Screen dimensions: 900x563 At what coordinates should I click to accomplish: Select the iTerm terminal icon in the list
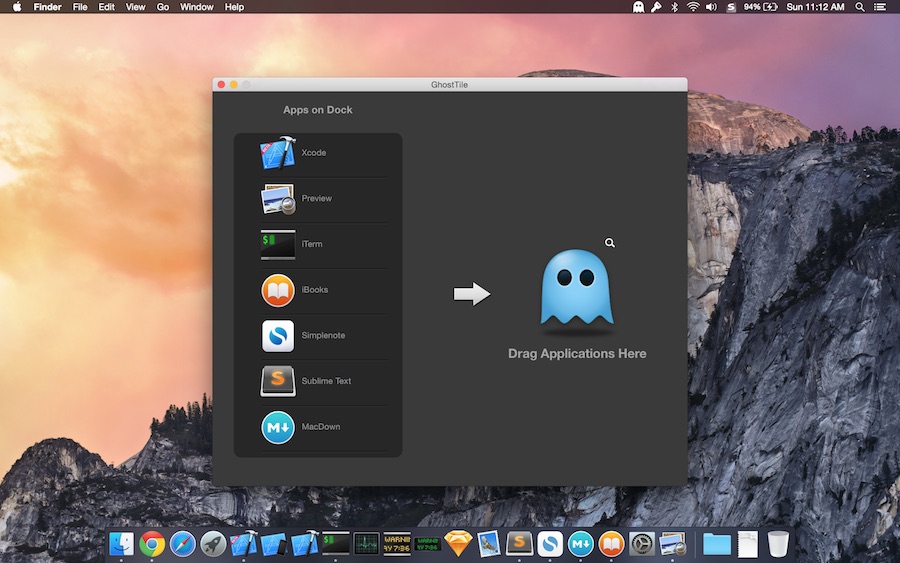point(278,244)
